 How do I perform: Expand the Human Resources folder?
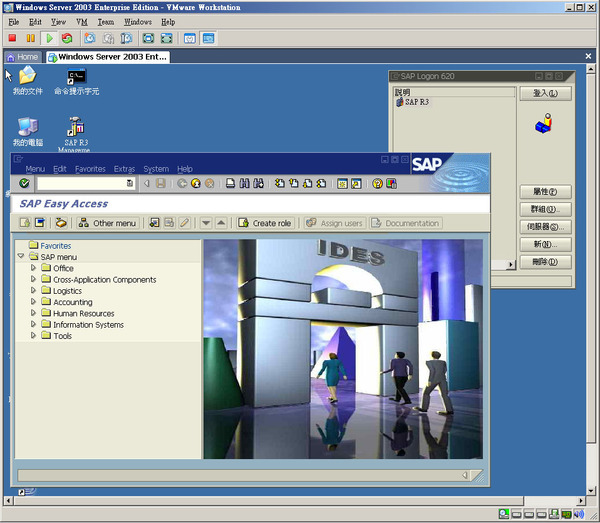pos(33,313)
